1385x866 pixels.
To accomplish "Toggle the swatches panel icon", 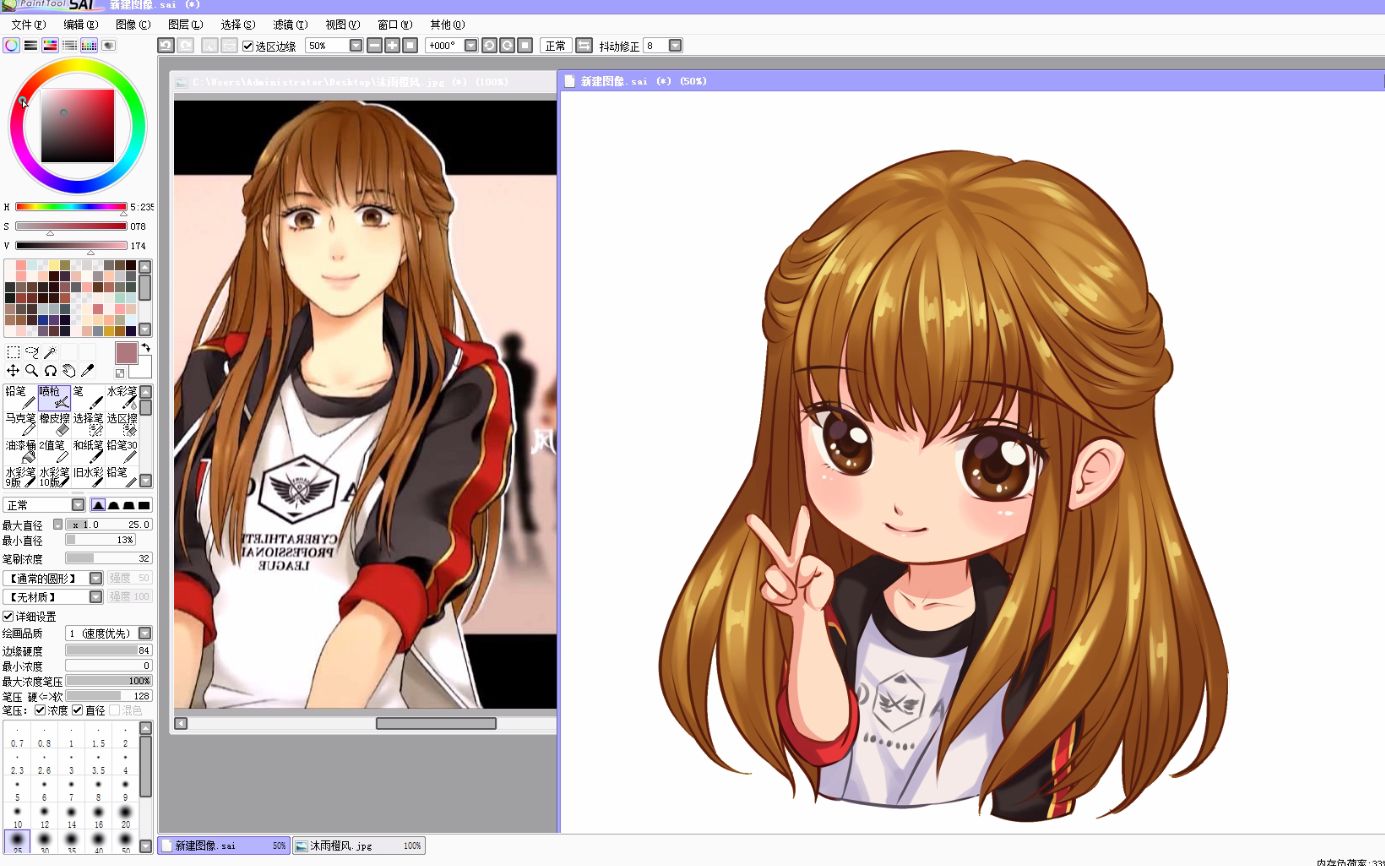I will click(x=89, y=45).
